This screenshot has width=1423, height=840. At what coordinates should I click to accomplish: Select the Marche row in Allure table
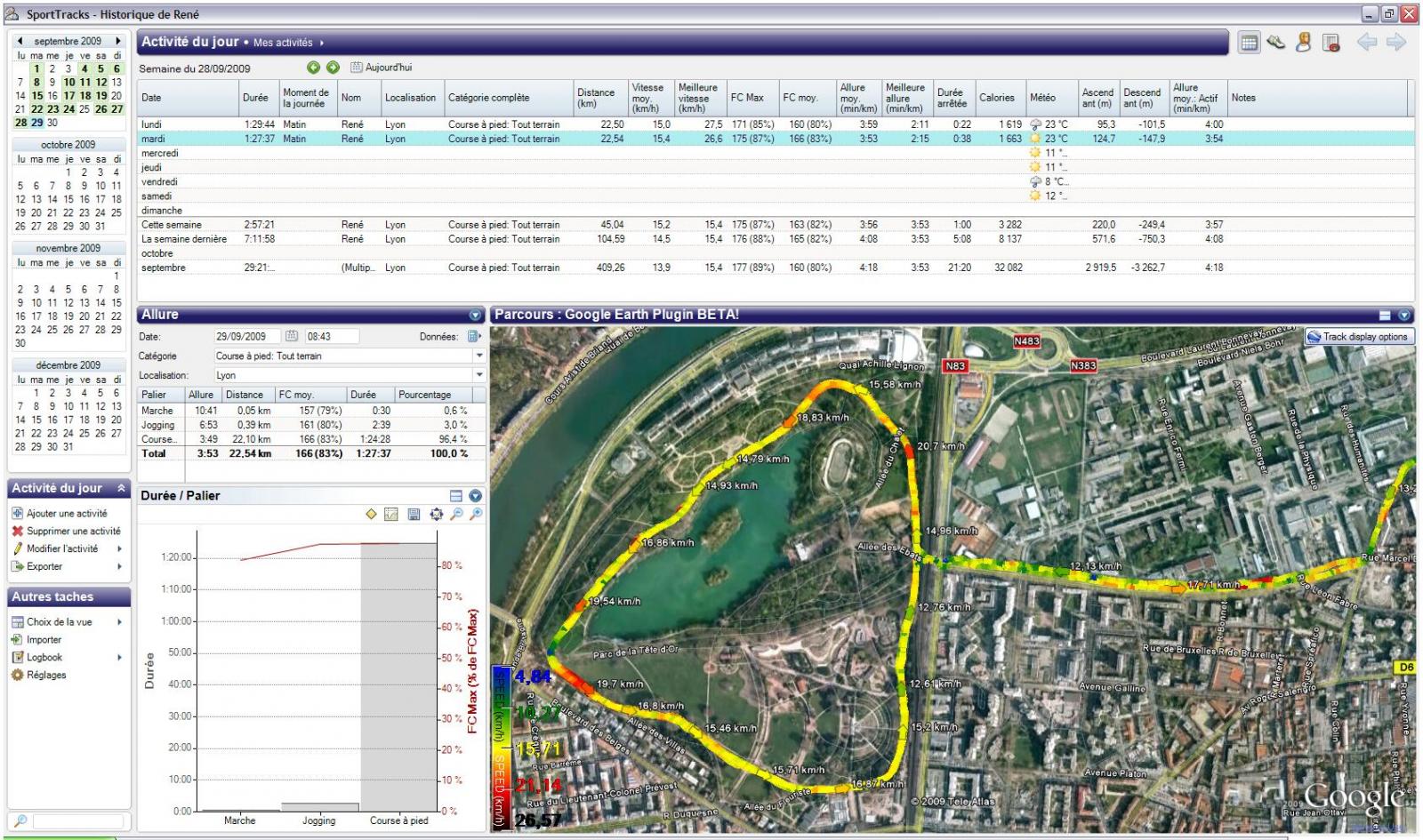coord(311,411)
